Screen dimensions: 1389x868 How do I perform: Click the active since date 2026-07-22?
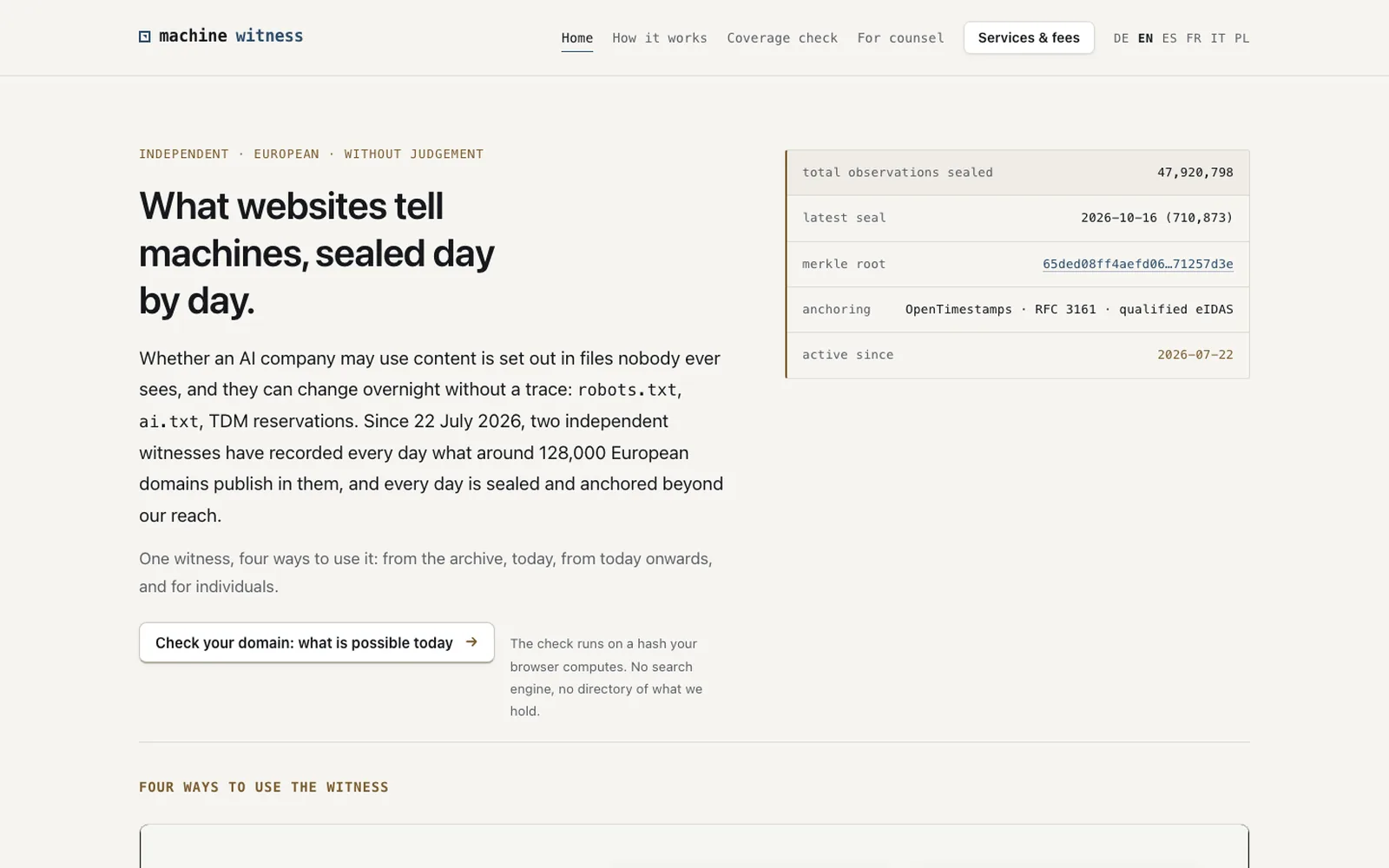pos(1195,354)
